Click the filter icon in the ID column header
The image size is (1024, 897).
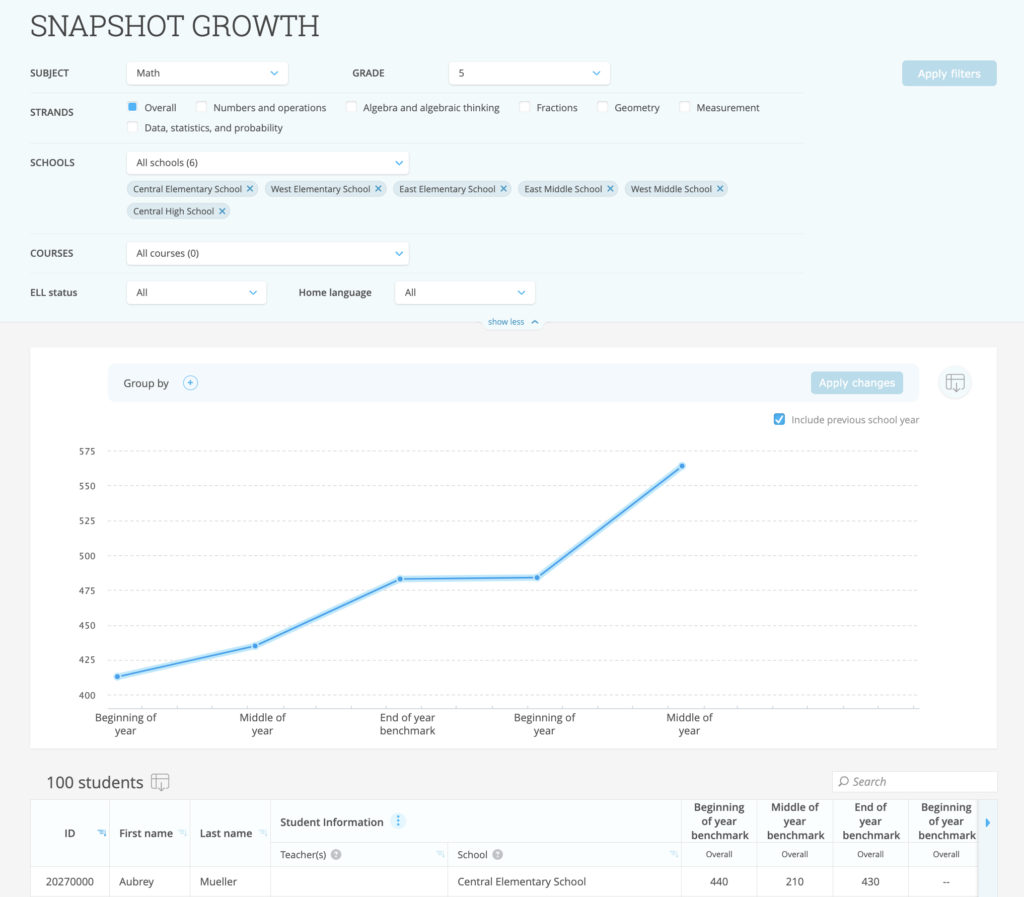tap(101, 832)
